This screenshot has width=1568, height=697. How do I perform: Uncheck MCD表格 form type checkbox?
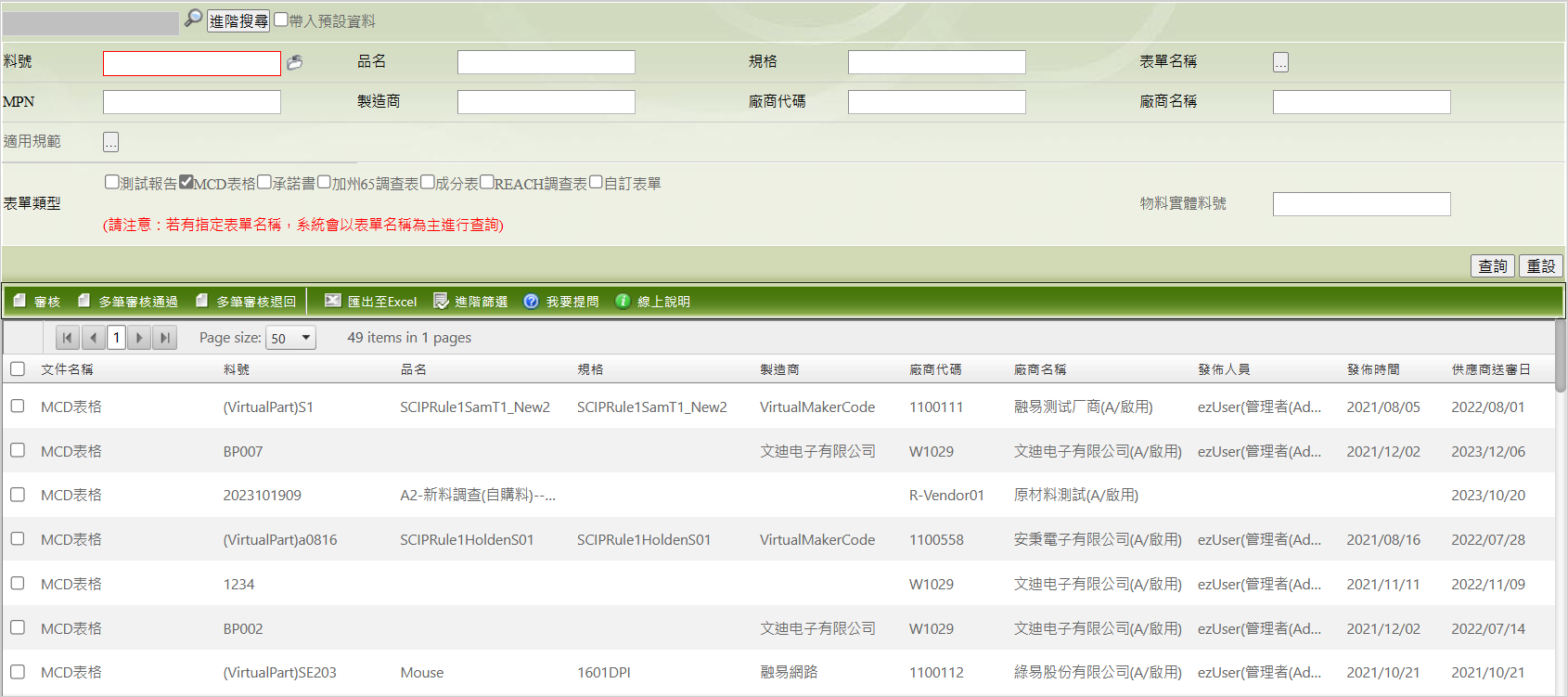point(186,182)
